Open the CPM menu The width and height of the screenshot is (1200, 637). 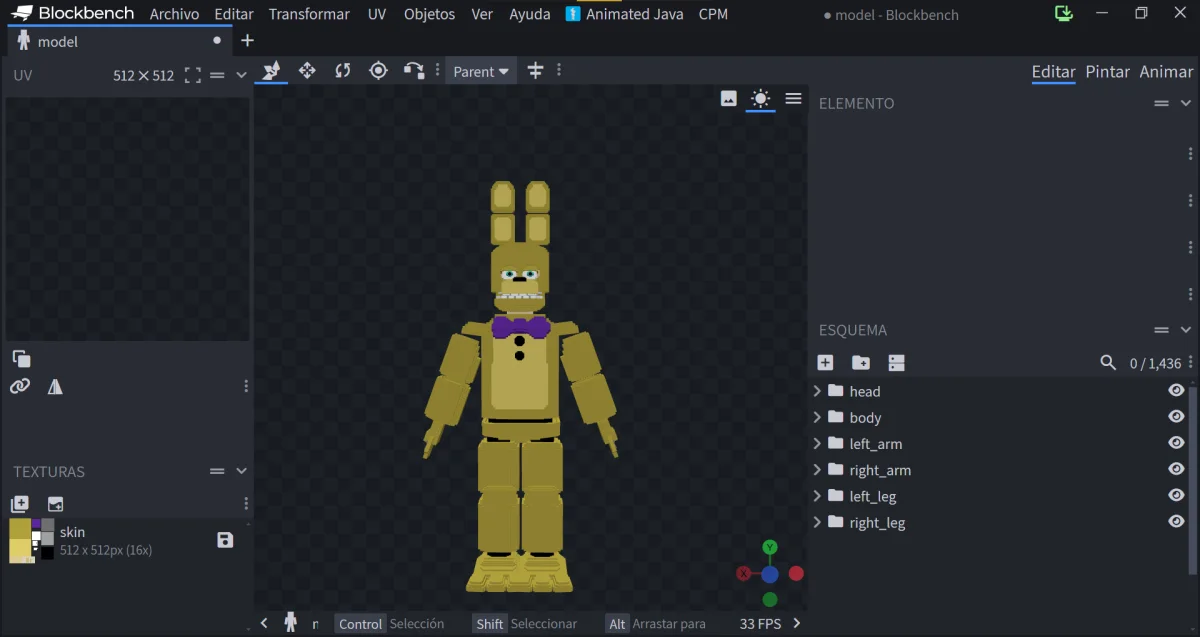pos(713,14)
